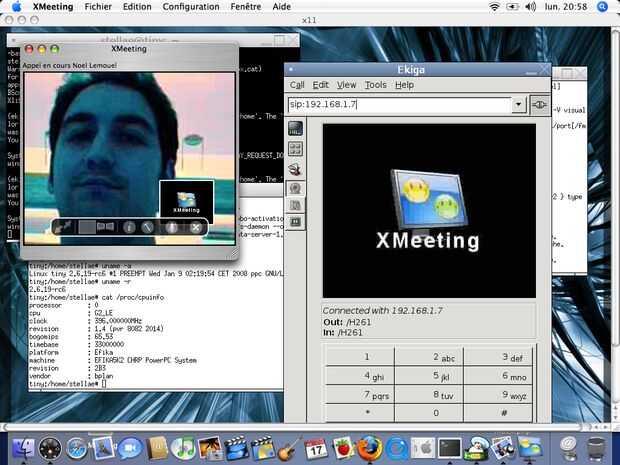Dial 5 jkl on the Ekiga keypad
Viewport: 620px width, 465px height.
click(429, 376)
